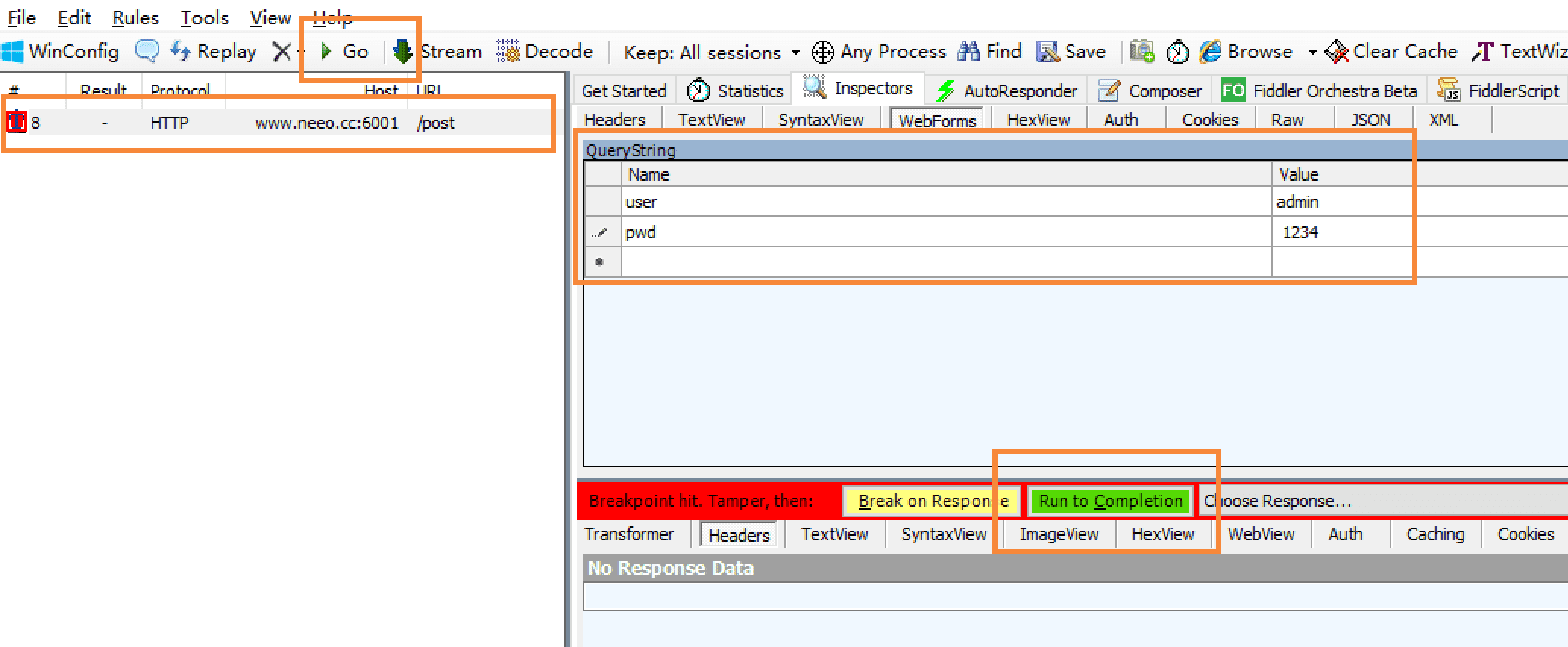Select request TextView tab
1568x647 pixels.
[x=712, y=120]
